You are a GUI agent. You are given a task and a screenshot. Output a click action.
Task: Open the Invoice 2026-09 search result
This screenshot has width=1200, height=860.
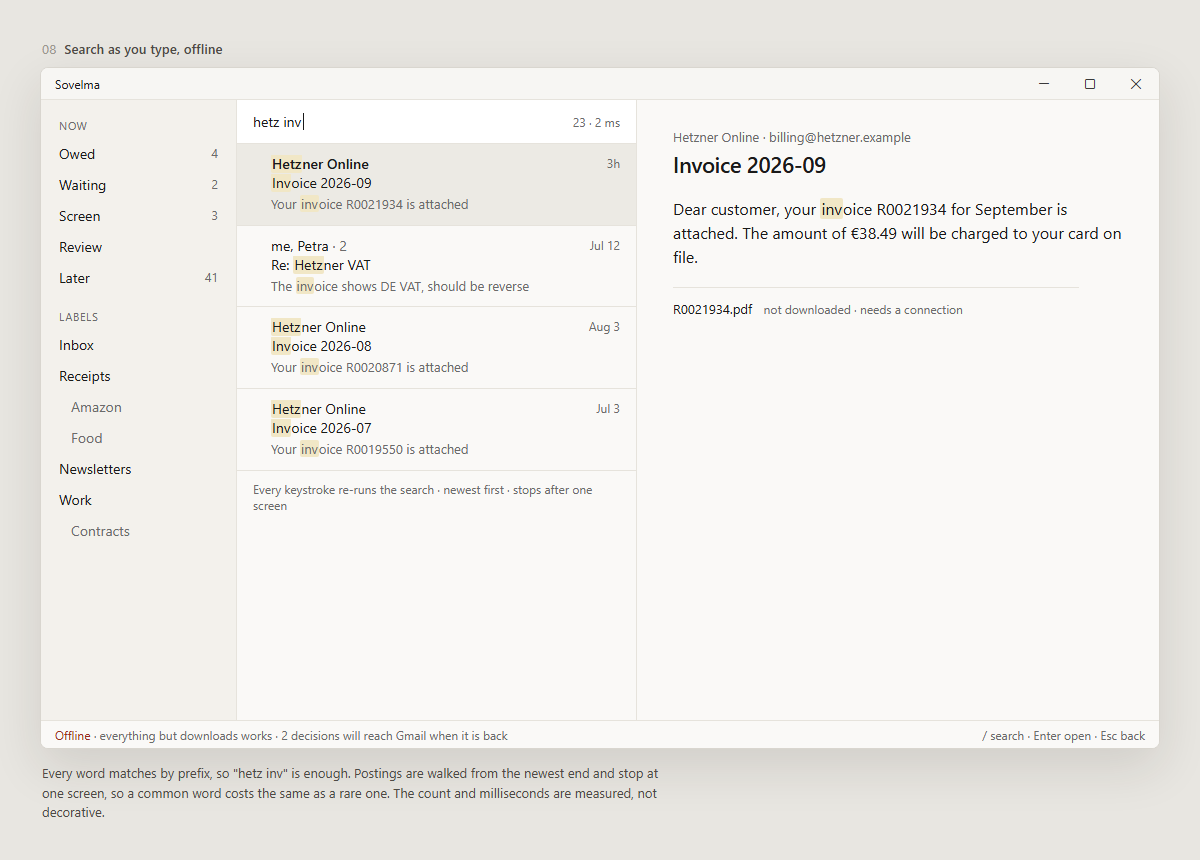(436, 184)
